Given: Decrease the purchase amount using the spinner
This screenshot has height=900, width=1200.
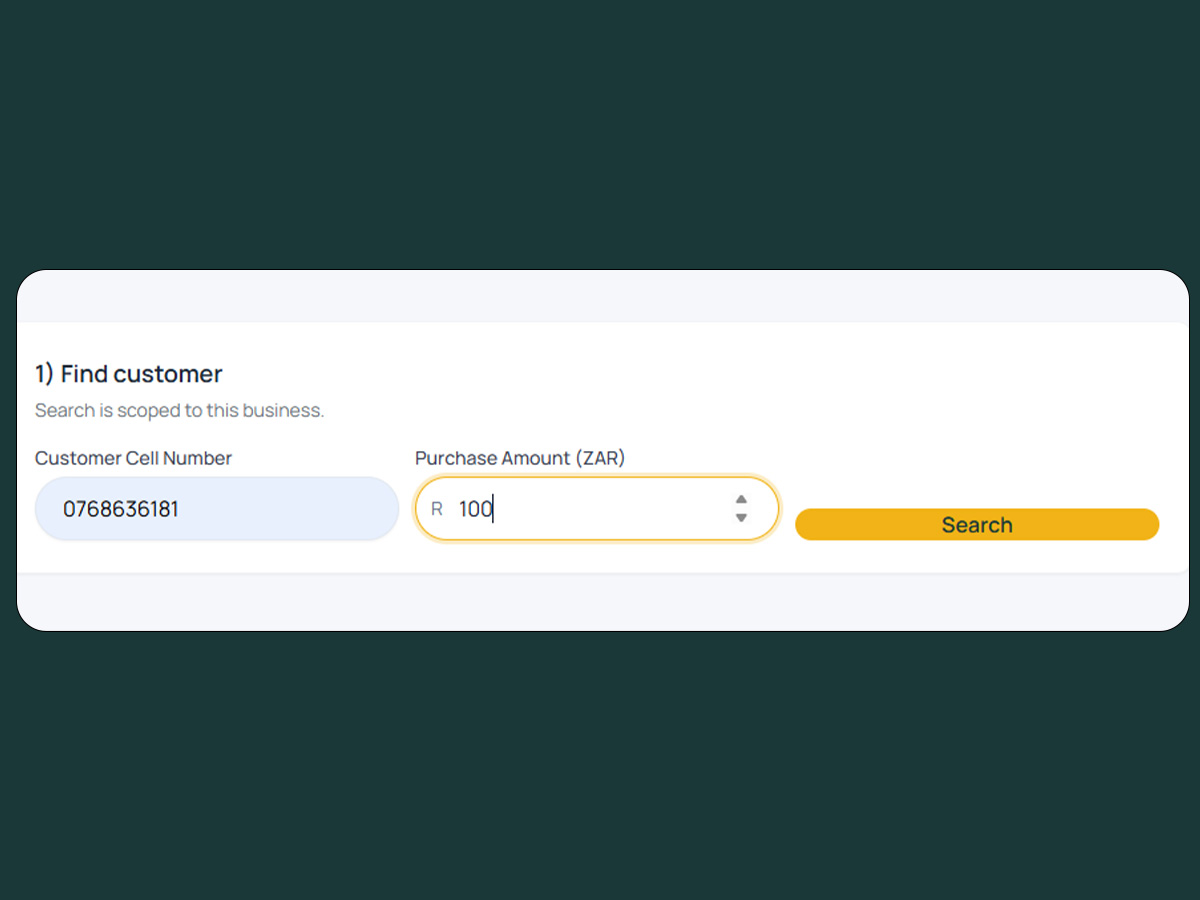Looking at the screenshot, I should coord(741,516).
